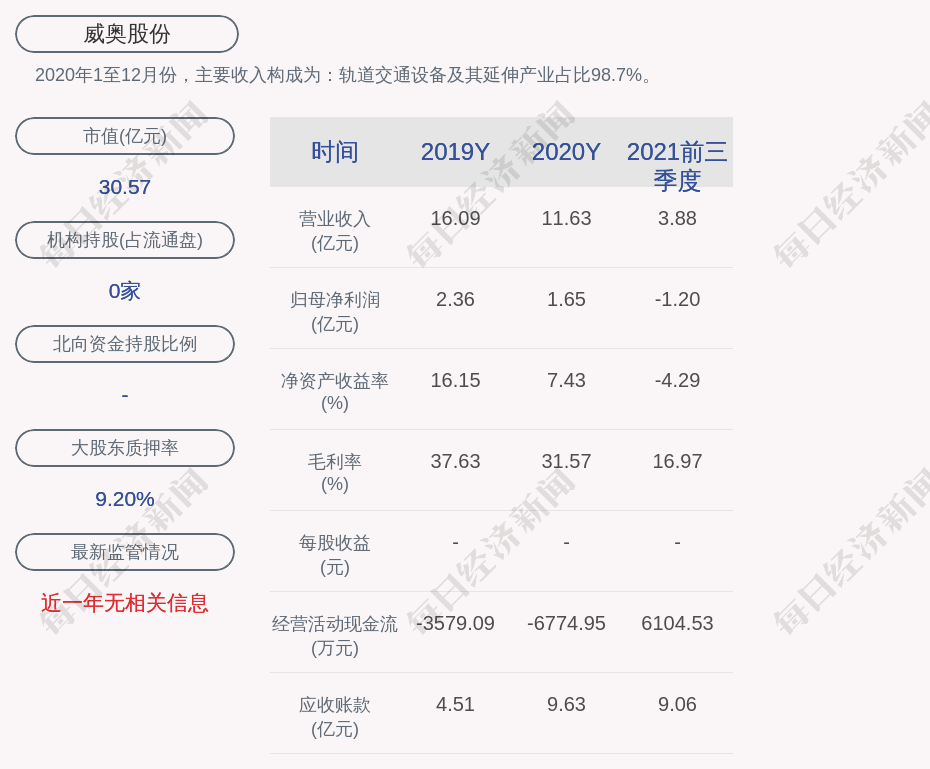This screenshot has height=769, width=930.
Task: Select net profit value -1.20
Action: click(677, 299)
